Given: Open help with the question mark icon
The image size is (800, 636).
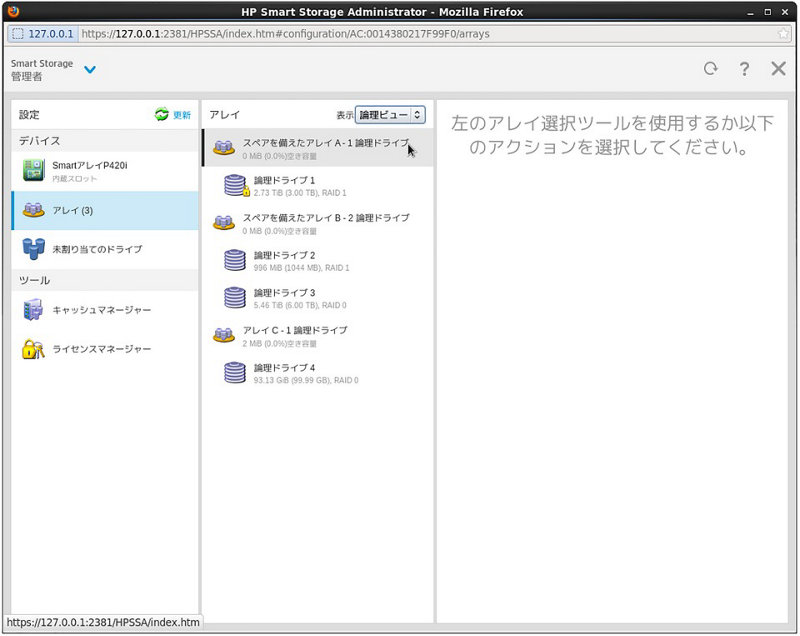Looking at the screenshot, I should pyautogui.click(x=744, y=69).
